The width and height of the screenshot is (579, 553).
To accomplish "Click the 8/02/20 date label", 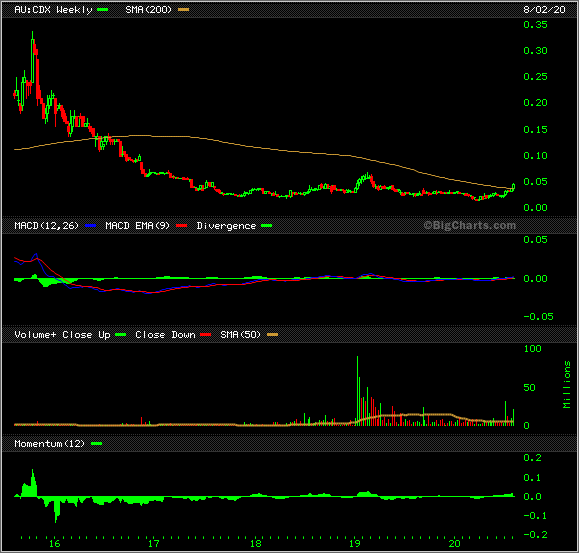I will (x=544, y=10).
